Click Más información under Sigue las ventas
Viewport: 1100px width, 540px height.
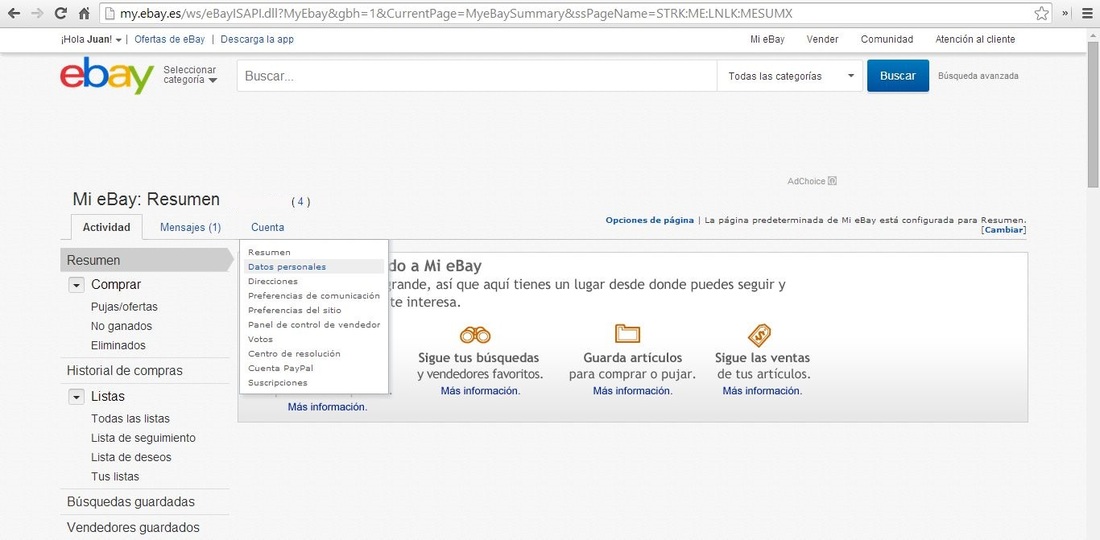(763, 391)
